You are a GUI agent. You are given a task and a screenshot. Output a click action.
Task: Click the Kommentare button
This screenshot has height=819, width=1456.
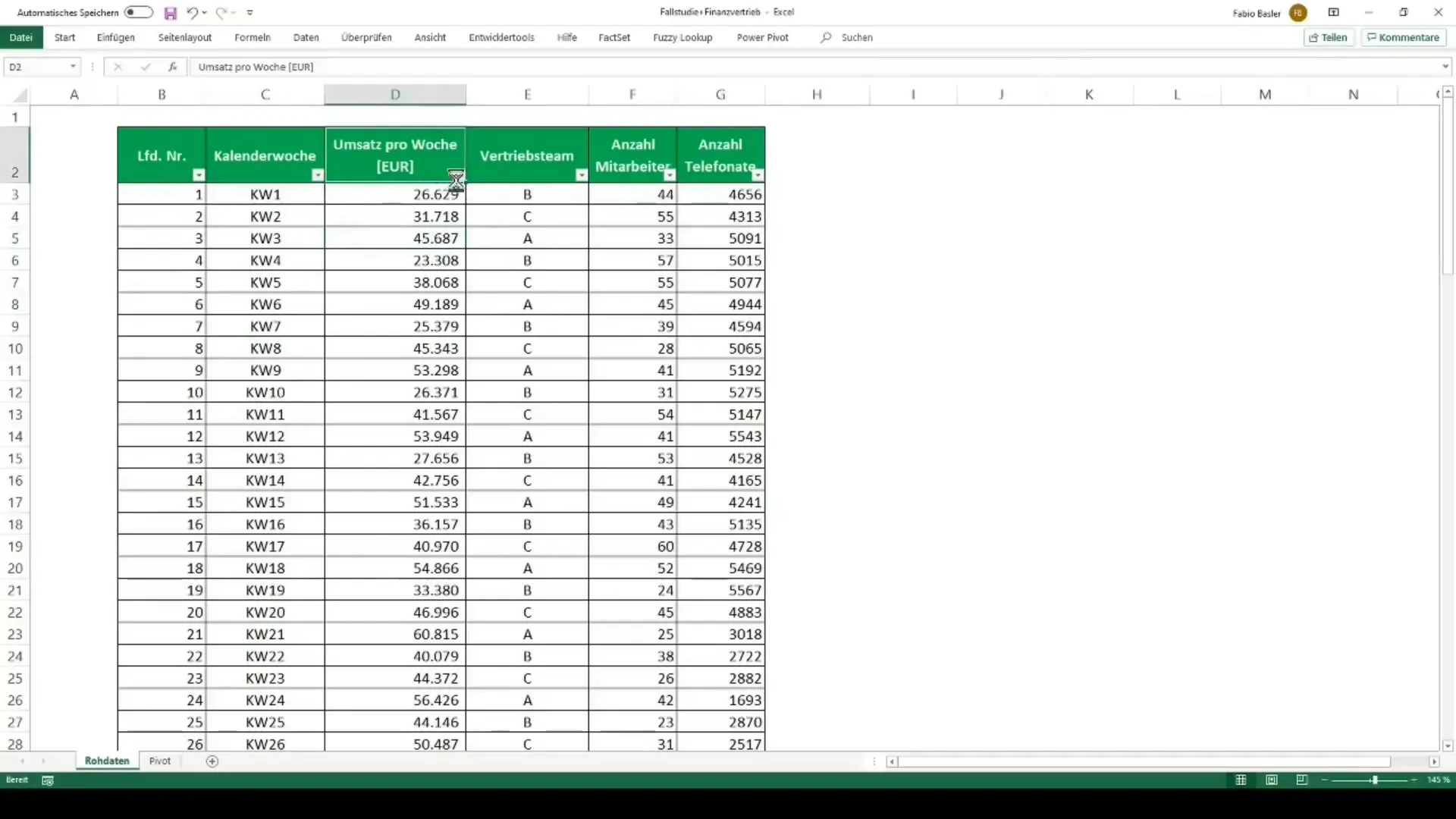1403,37
